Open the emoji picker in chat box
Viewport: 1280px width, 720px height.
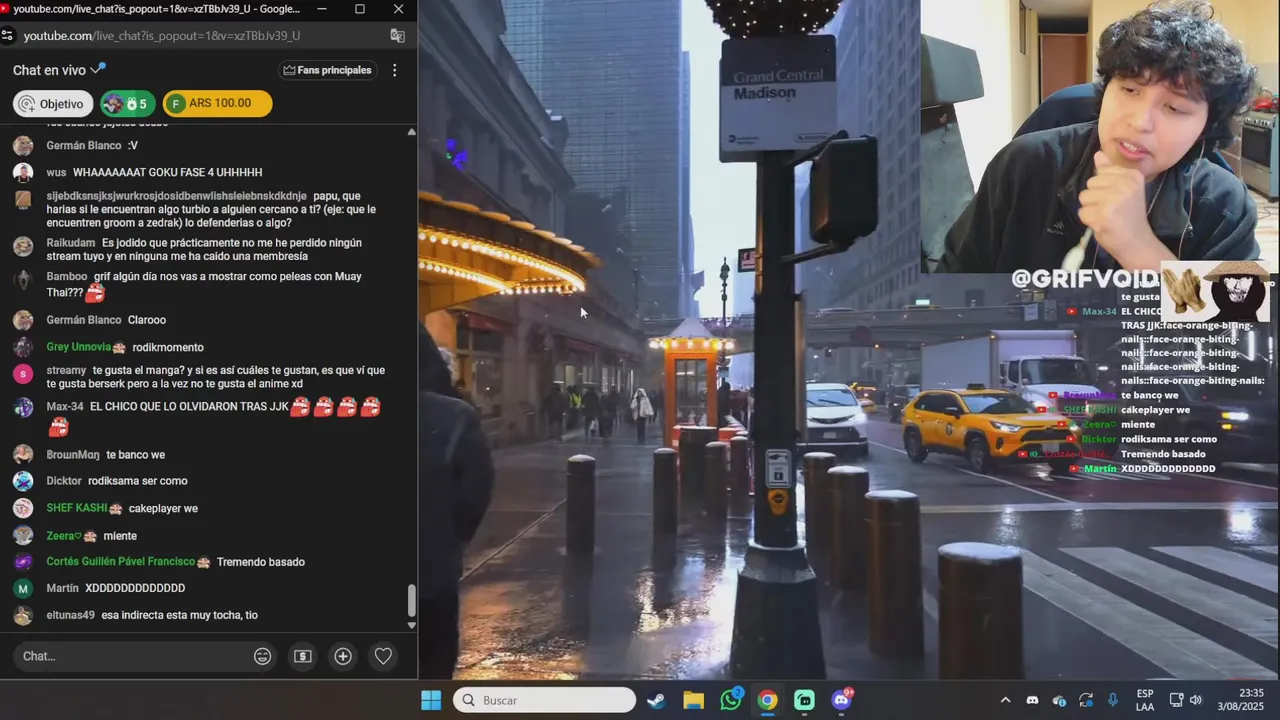pos(263,656)
